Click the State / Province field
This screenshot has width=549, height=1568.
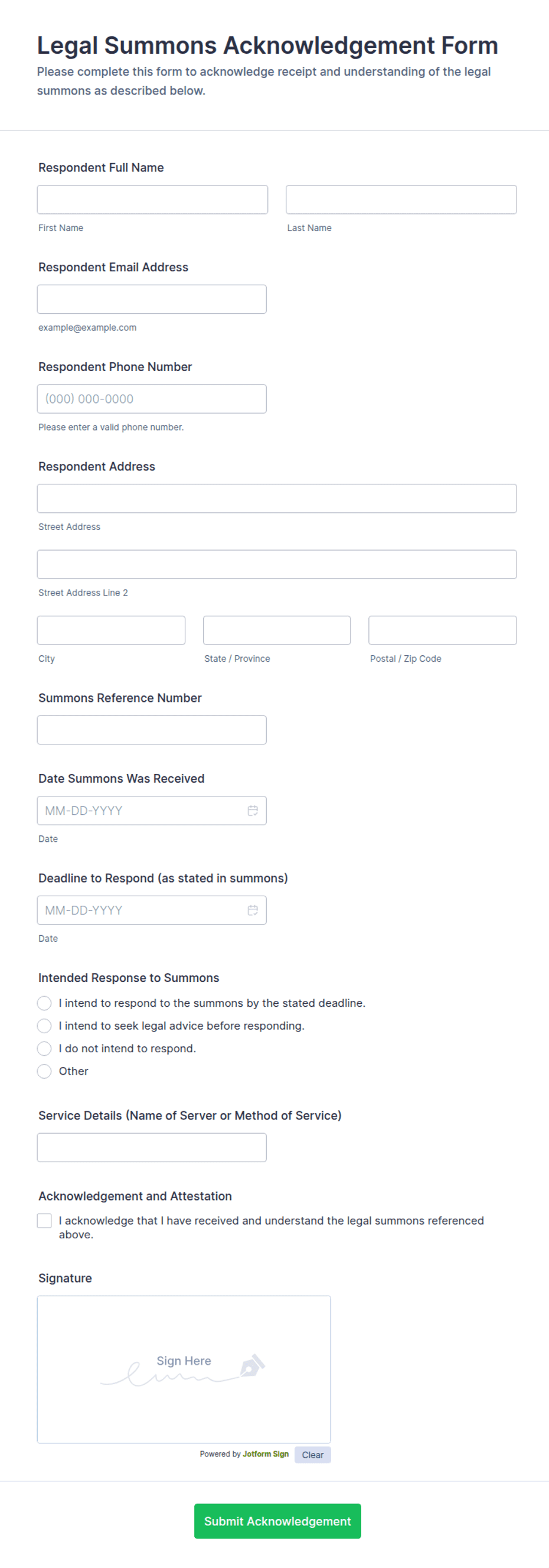[x=277, y=630]
